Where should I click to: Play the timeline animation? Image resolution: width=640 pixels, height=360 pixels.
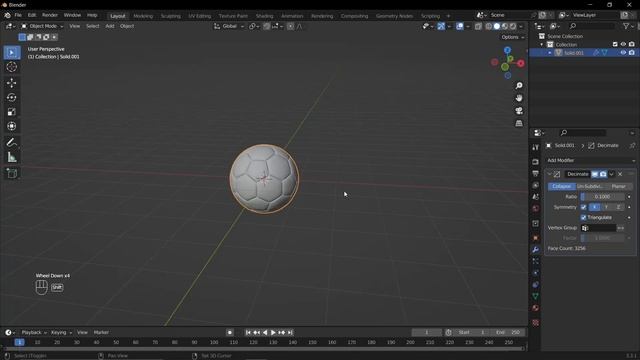click(x=273, y=333)
